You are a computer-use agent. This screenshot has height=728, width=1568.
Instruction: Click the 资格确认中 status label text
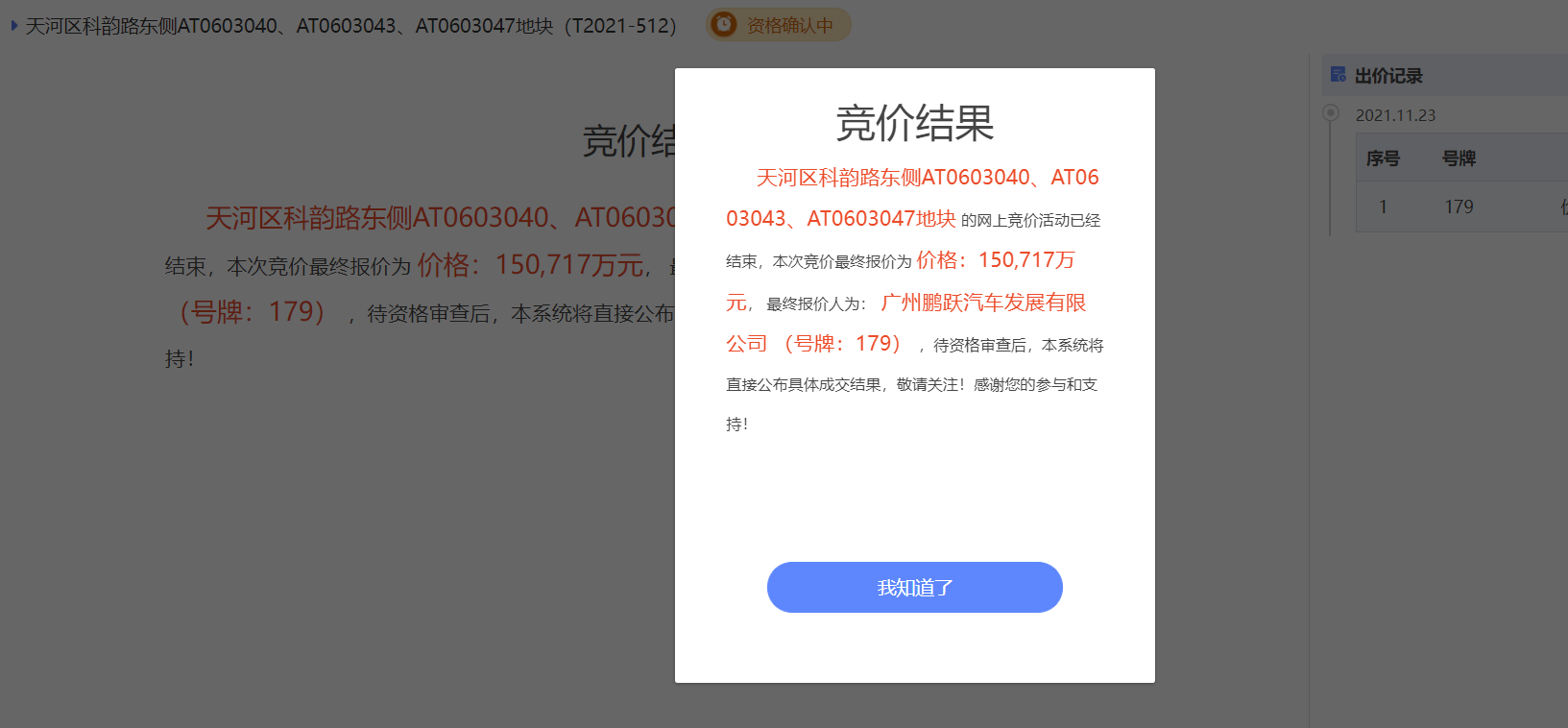point(789,26)
